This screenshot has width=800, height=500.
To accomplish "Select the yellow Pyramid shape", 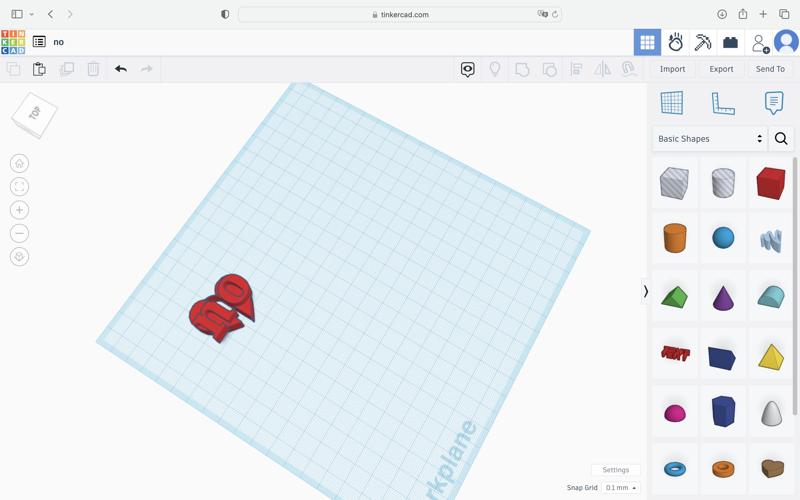I will click(x=771, y=356).
